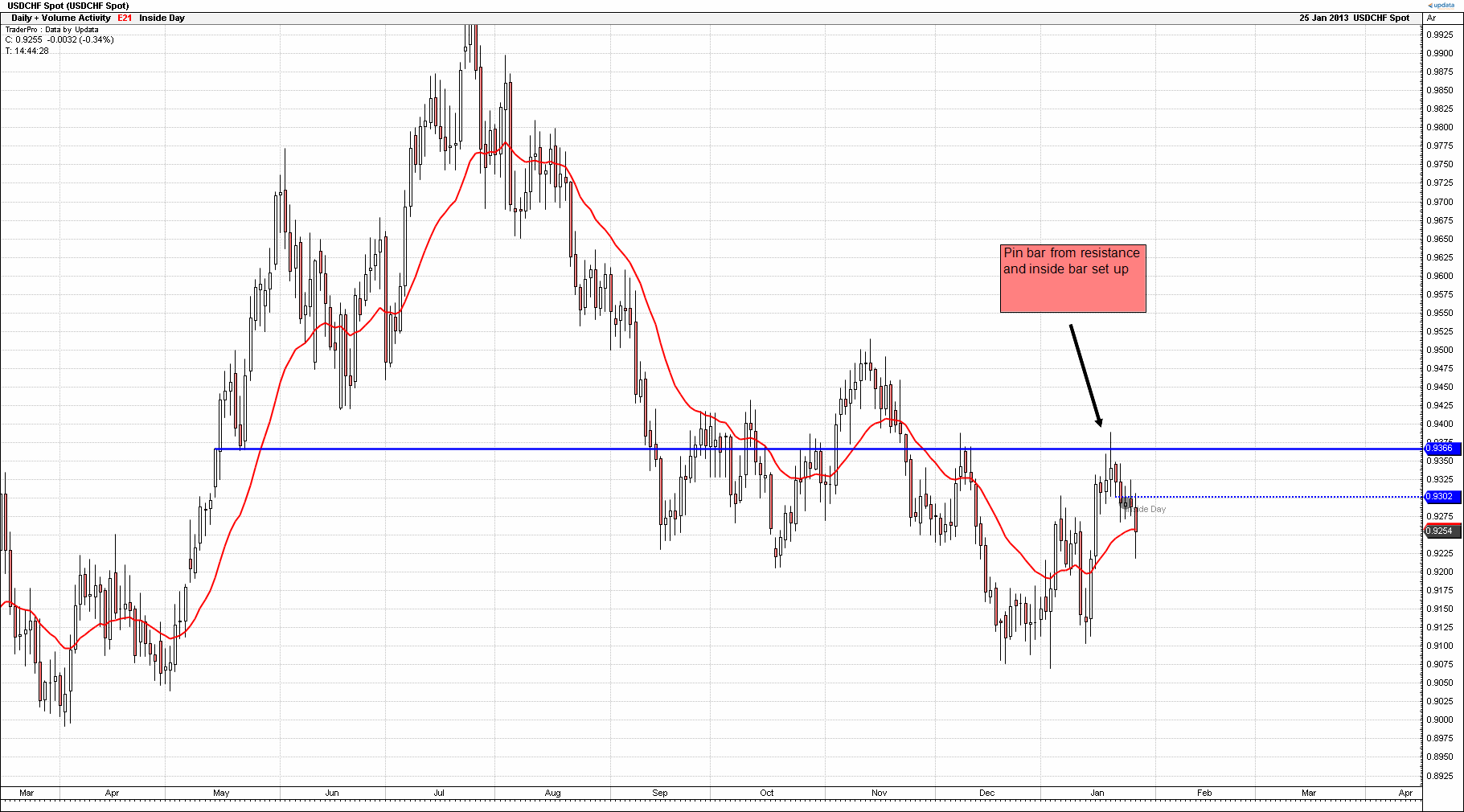Click the 'Ar' label above price axis
The width and height of the screenshot is (1464, 812).
pyautogui.click(x=1431, y=18)
